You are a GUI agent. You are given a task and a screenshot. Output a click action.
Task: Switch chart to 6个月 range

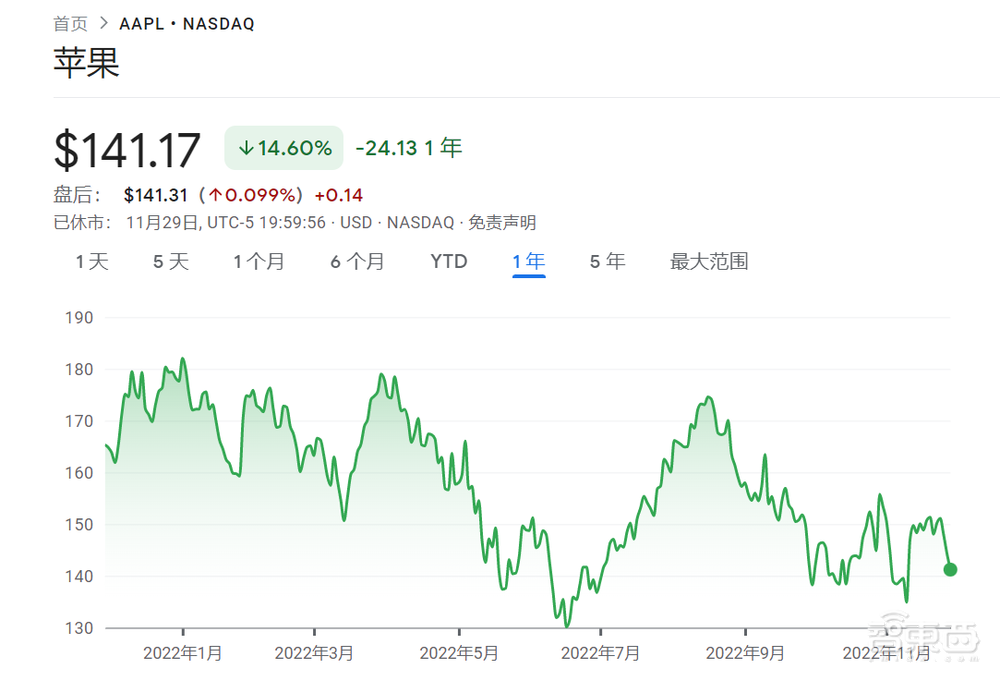pyautogui.click(x=357, y=262)
